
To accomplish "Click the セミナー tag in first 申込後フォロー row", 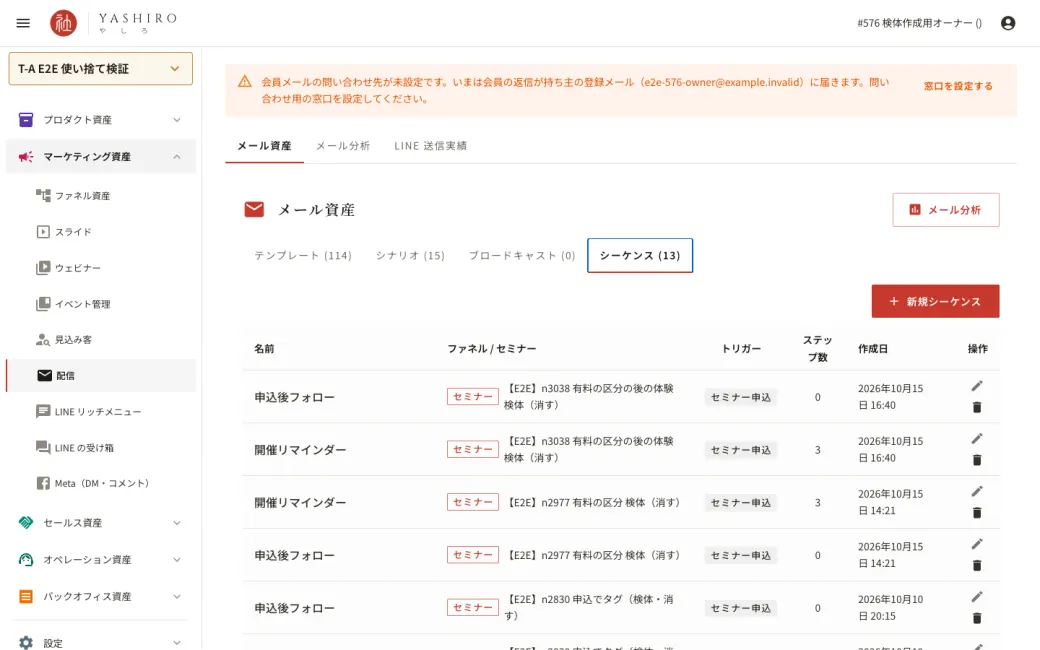I will point(472,397).
